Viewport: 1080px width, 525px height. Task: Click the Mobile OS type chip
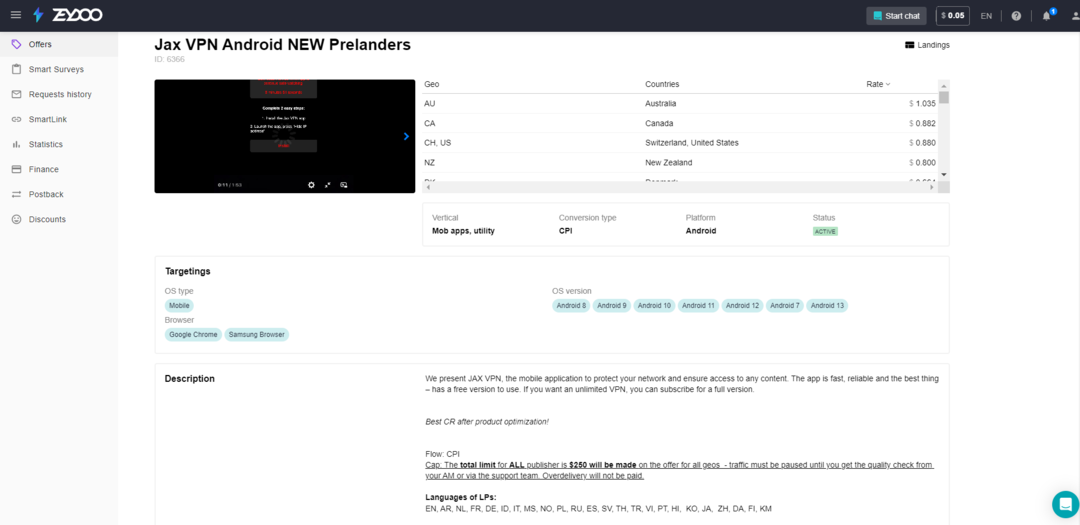[179, 305]
